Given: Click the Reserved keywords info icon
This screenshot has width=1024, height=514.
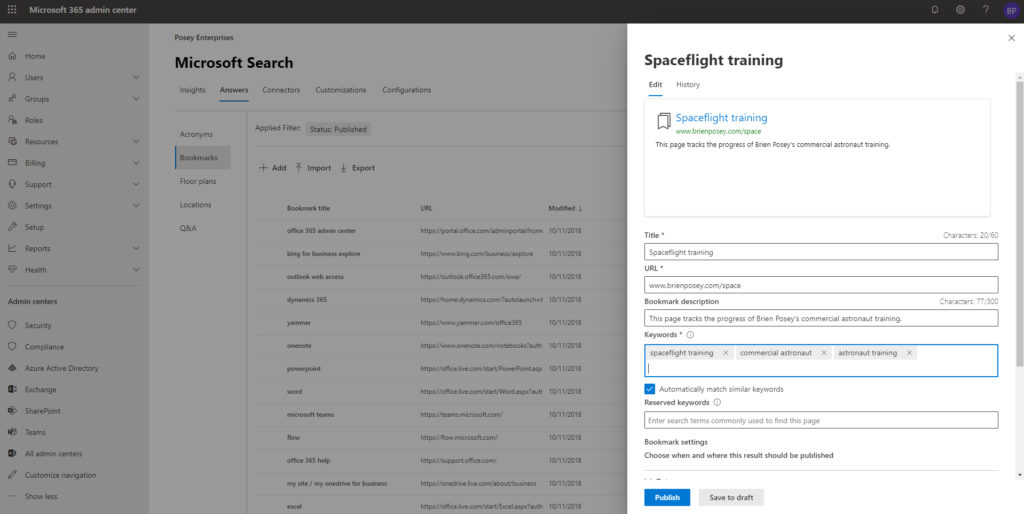Looking at the screenshot, I should [717, 402].
